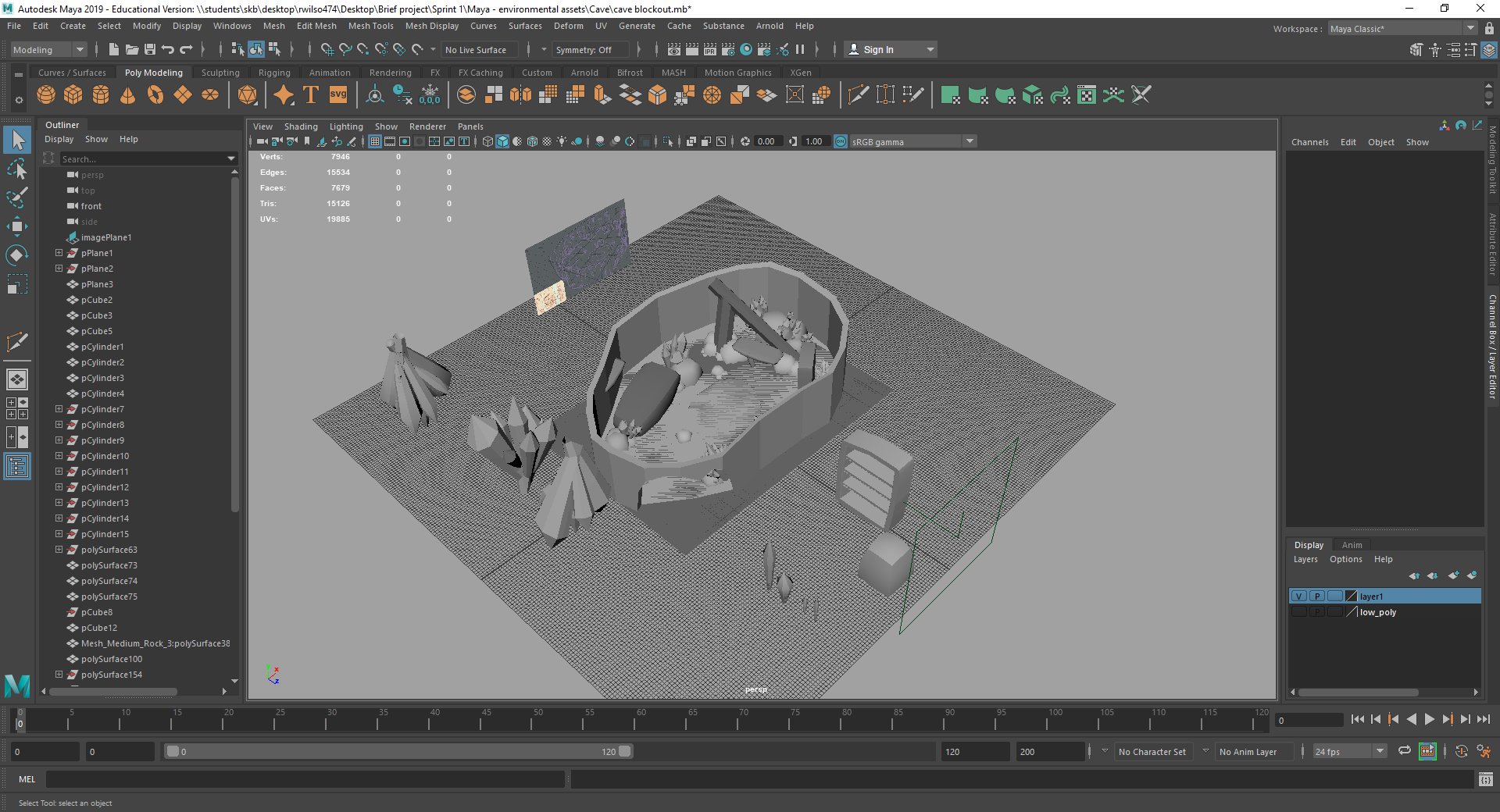Select the polygon cone shelf tool

click(x=128, y=94)
